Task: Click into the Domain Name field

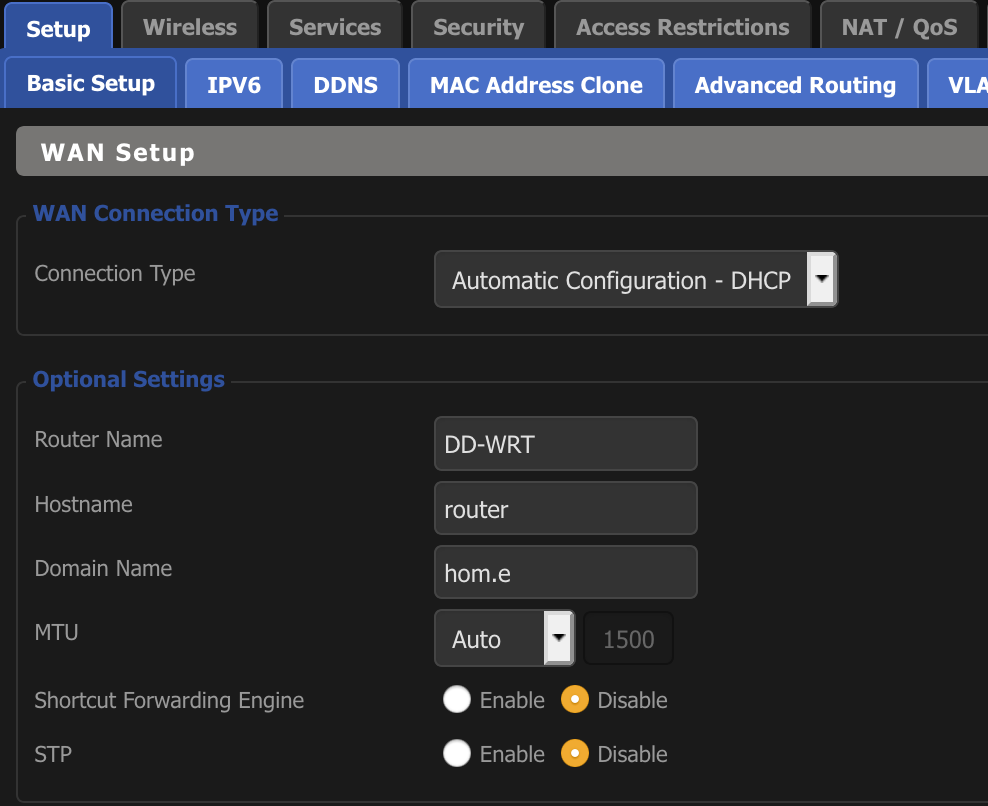Action: click(x=565, y=572)
